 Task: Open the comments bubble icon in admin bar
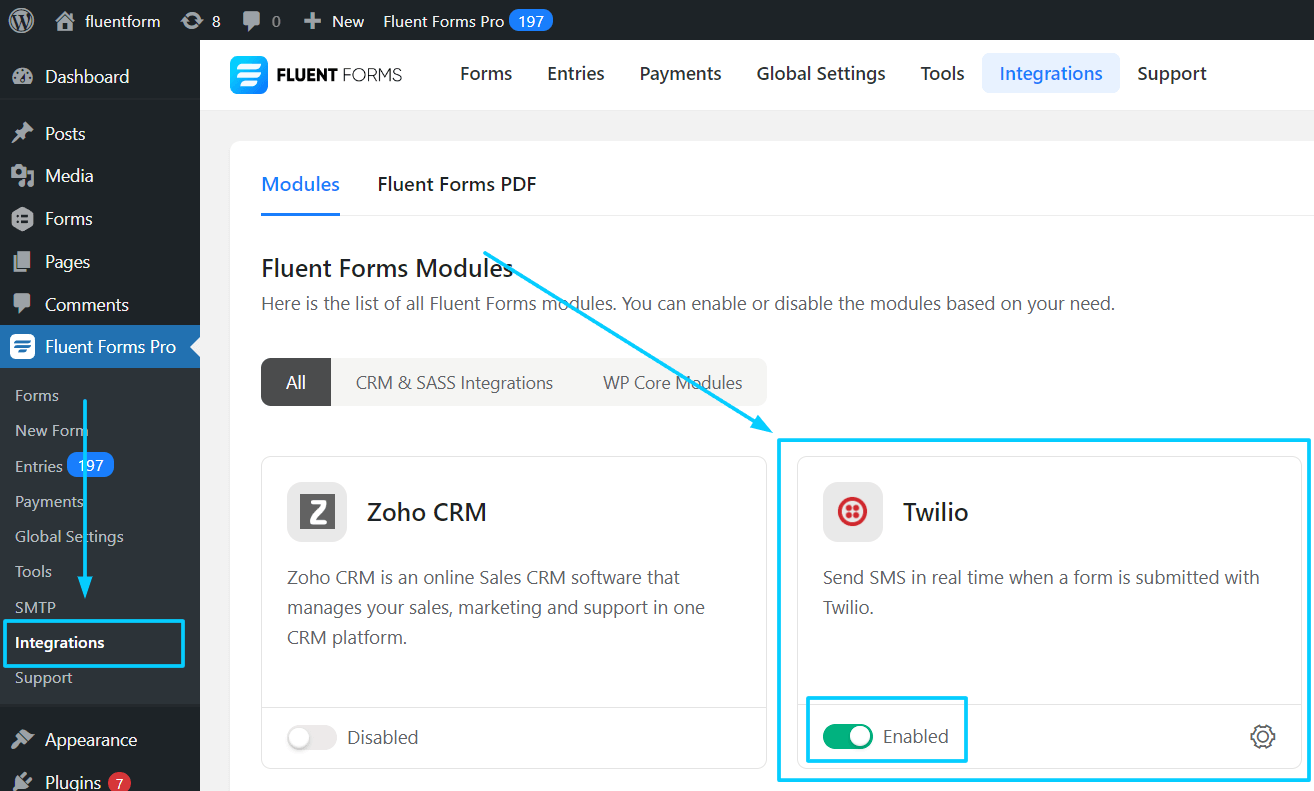pos(250,19)
